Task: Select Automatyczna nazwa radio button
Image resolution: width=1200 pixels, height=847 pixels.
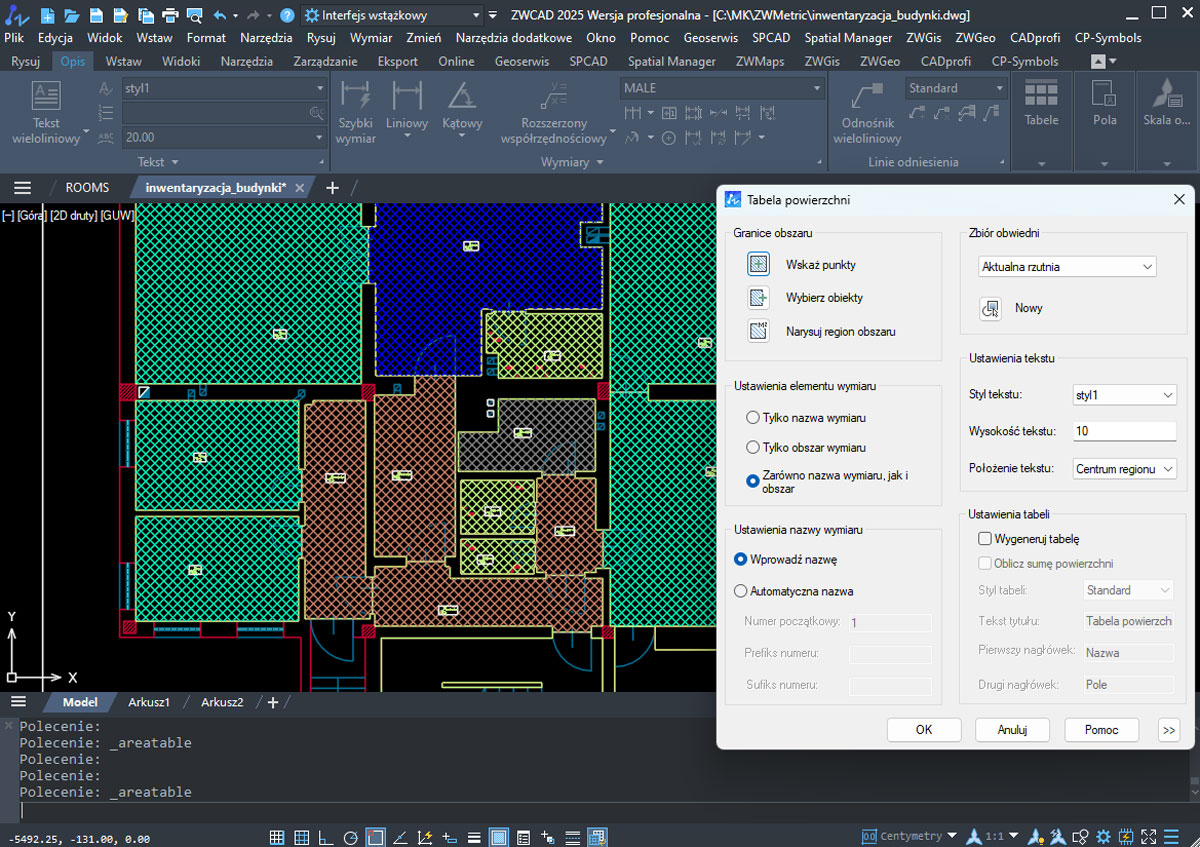Action: (x=741, y=591)
